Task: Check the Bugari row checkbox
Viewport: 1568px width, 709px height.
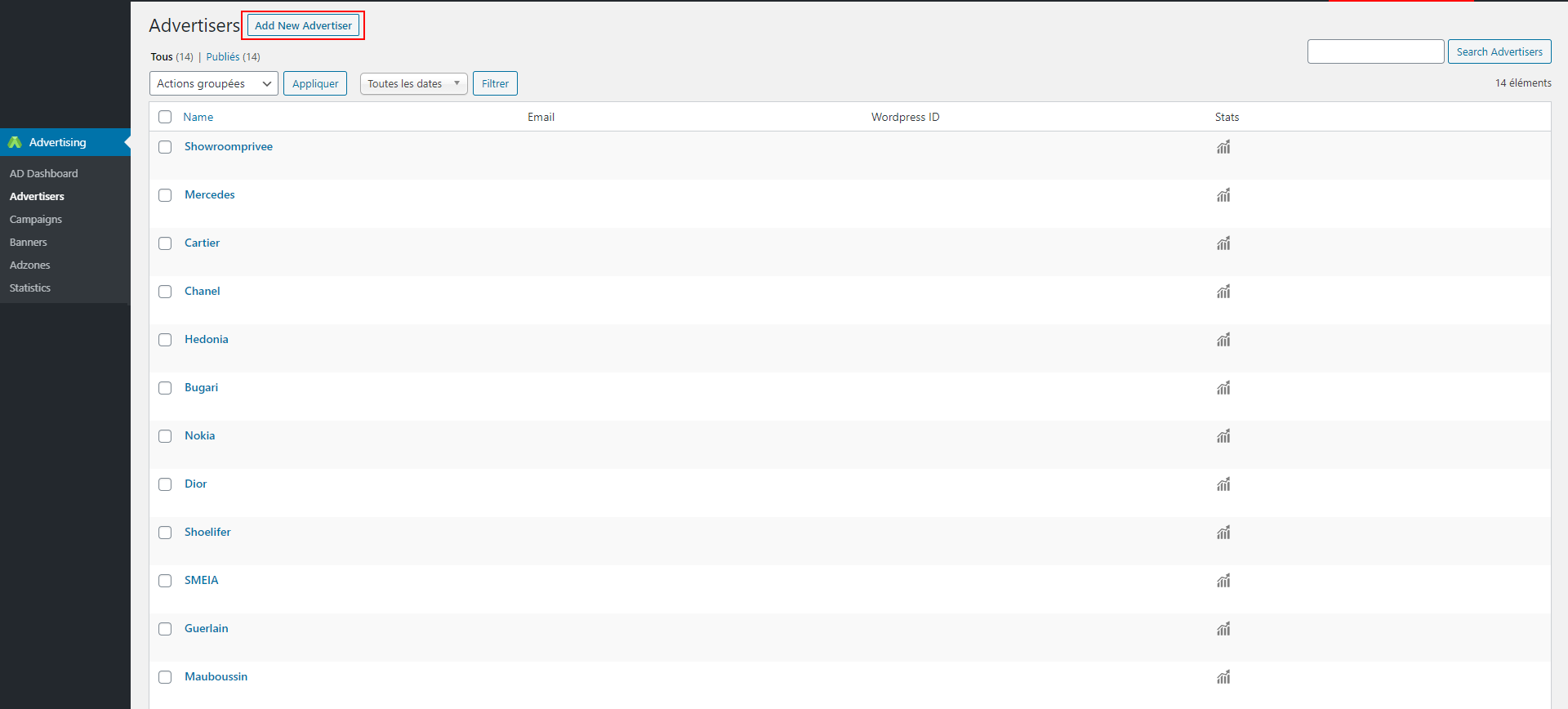Action: coord(165,388)
